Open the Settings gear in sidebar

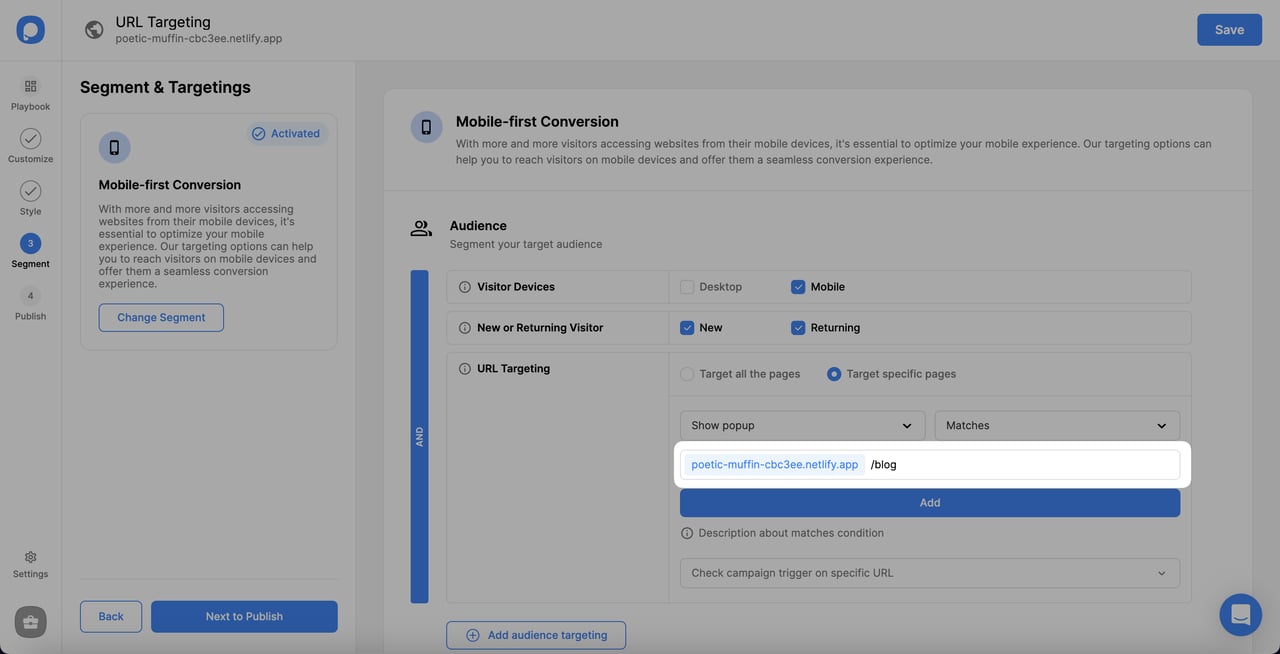[x=30, y=557]
